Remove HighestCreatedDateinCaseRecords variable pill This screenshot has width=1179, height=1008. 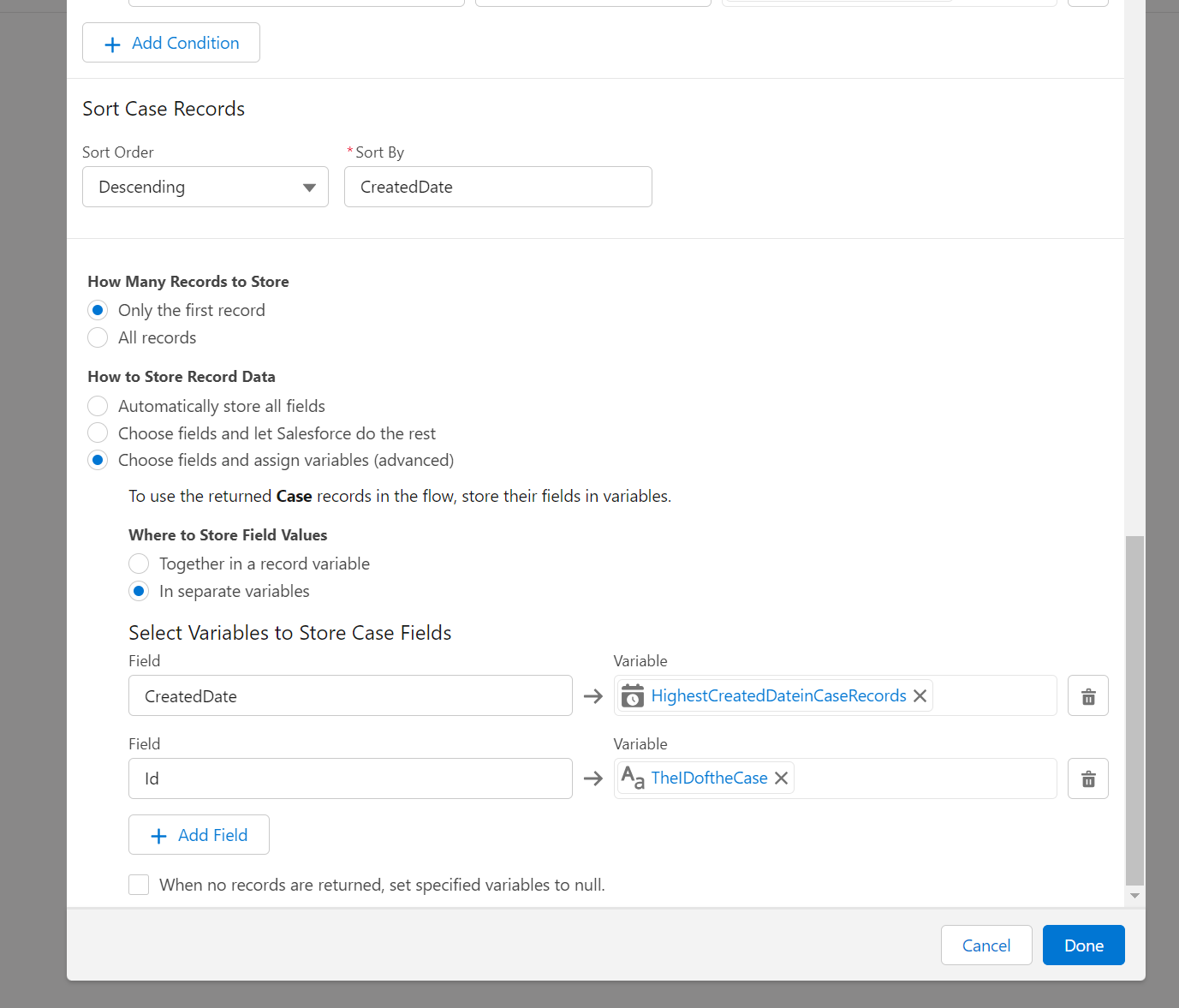point(920,696)
